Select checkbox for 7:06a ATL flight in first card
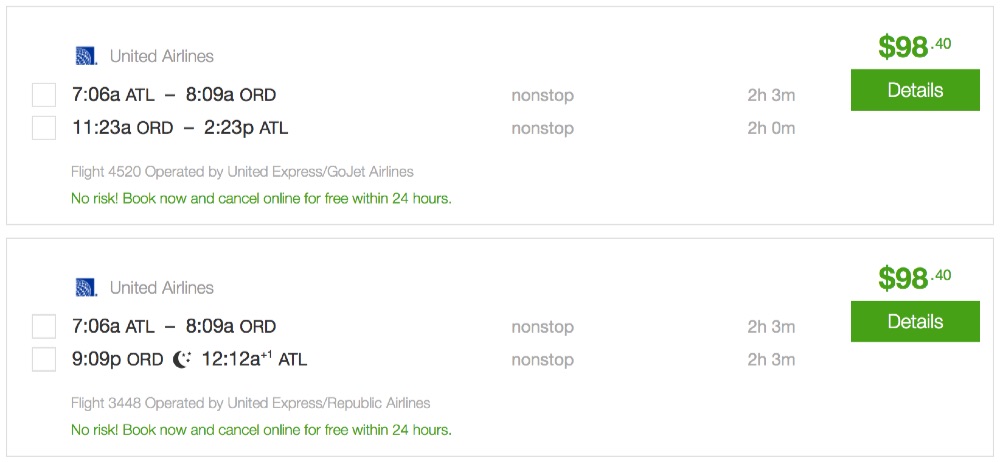The image size is (1000, 462). click(x=44, y=96)
